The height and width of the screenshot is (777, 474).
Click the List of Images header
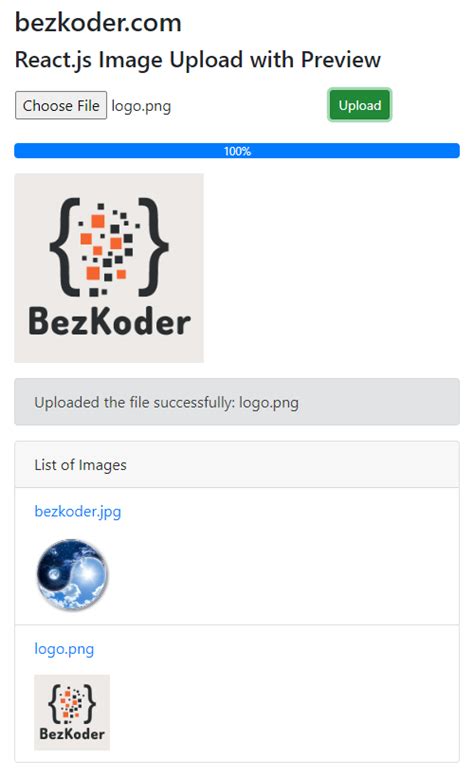[x=237, y=465]
